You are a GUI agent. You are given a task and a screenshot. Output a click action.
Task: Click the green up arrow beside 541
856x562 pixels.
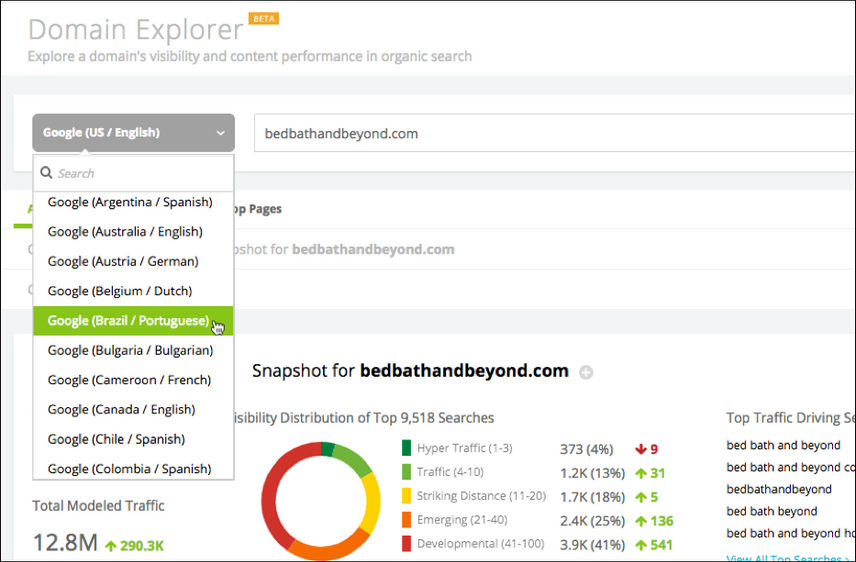coord(641,545)
